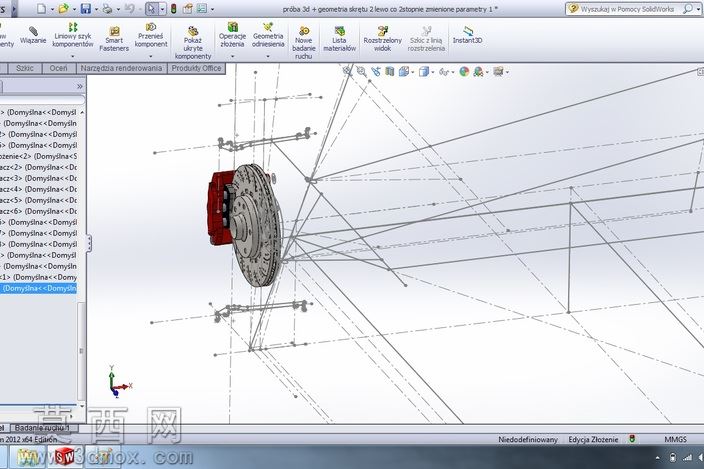704x469 pixels.
Task: Toggle the Instant3D button
Action: click(467, 35)
